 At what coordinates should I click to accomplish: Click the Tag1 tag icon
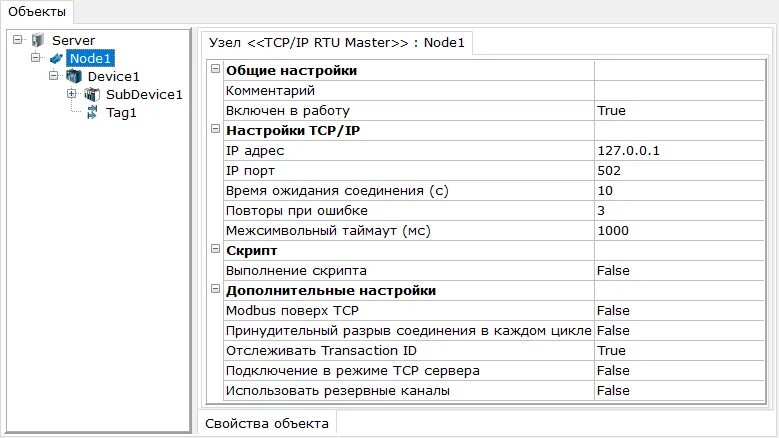tap(92, 113)
